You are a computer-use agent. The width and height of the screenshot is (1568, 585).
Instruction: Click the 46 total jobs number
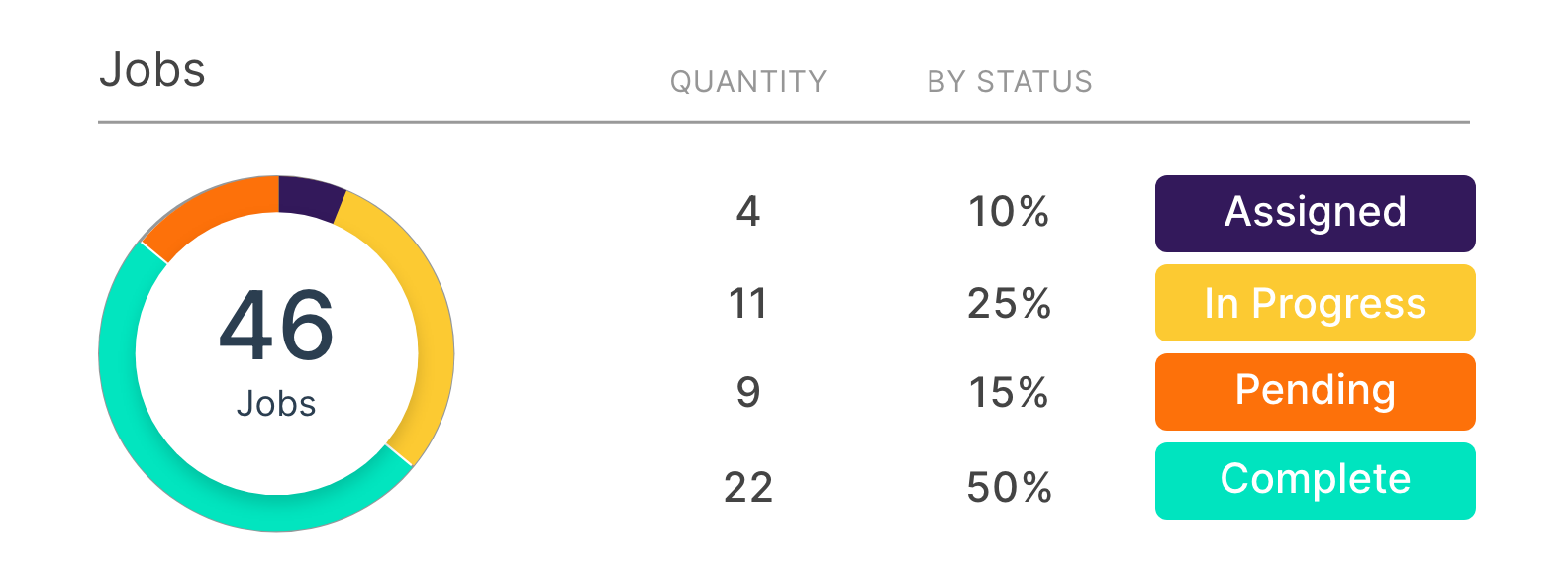[276, 326]
